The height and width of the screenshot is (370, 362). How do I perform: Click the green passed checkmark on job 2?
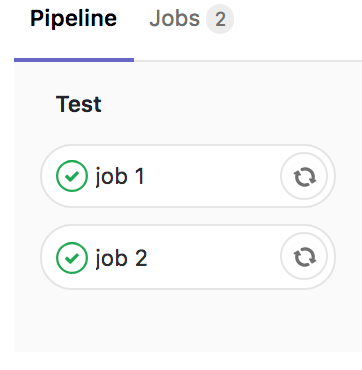pos(72,258)
